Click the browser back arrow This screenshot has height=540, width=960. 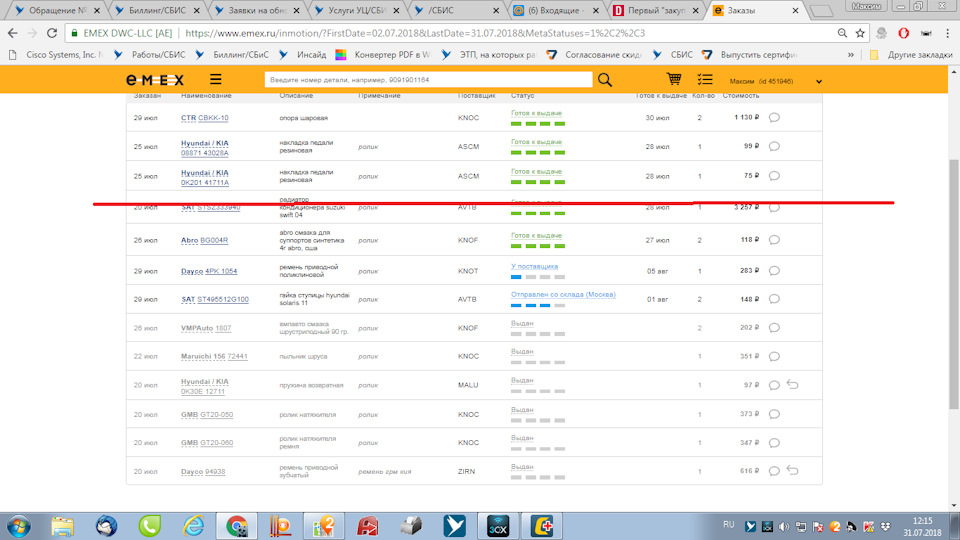[13, 33]
